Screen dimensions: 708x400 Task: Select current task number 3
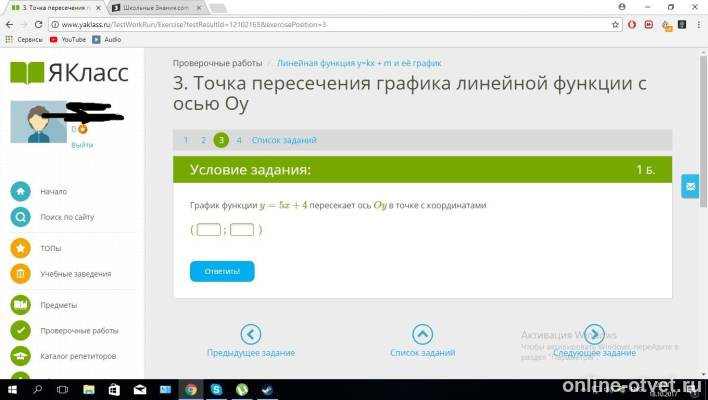click(x=221, y=140)
